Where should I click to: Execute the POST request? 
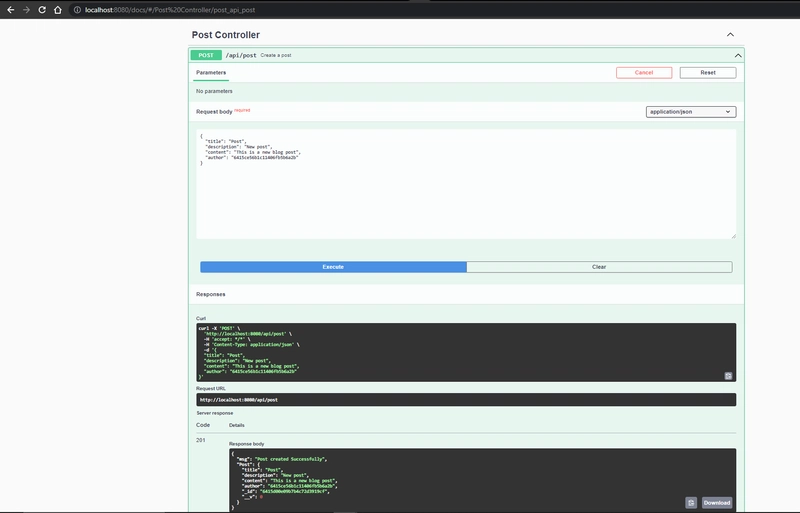click(333, 267)
